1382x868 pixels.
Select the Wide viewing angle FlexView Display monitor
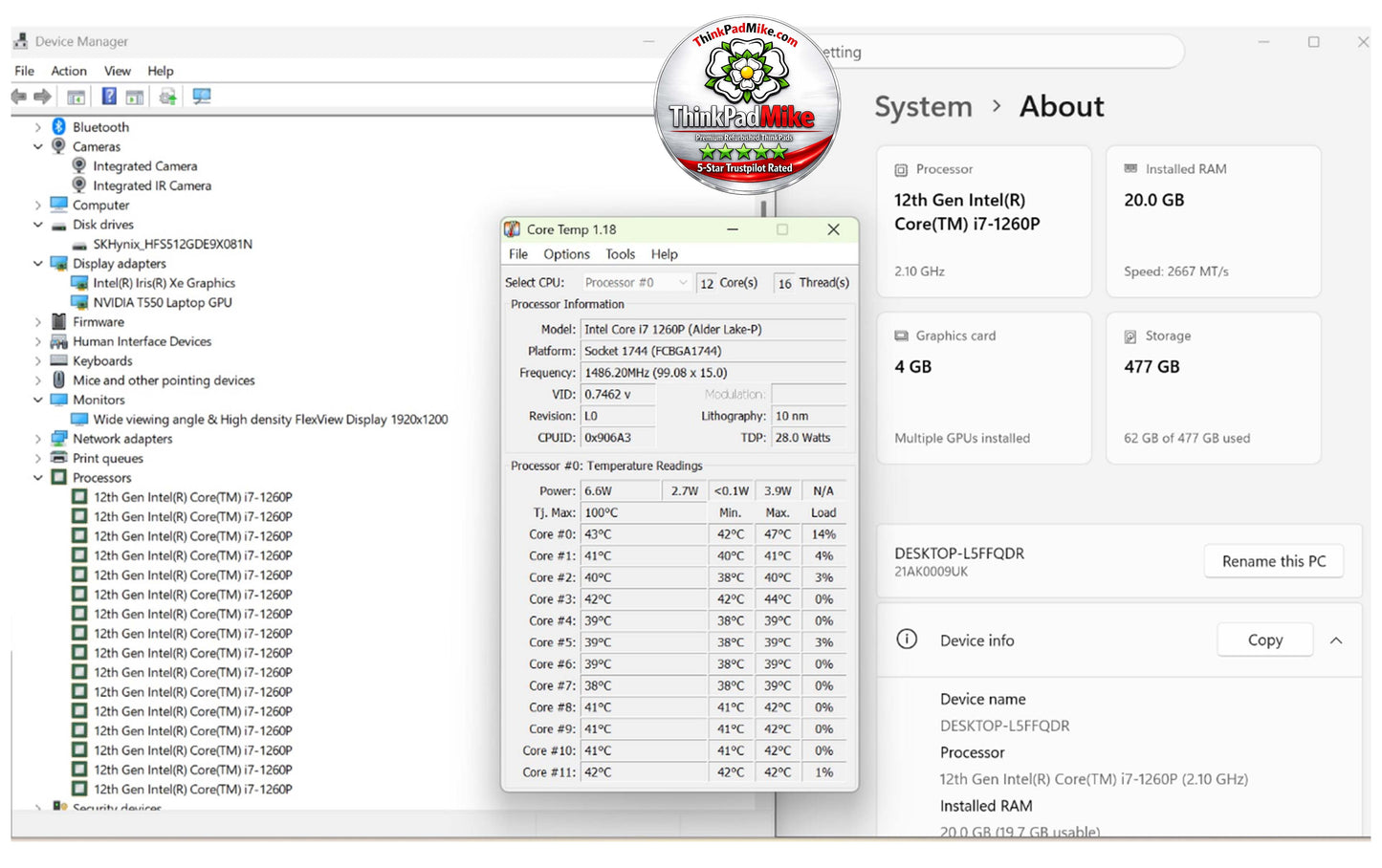pos(271,420)
